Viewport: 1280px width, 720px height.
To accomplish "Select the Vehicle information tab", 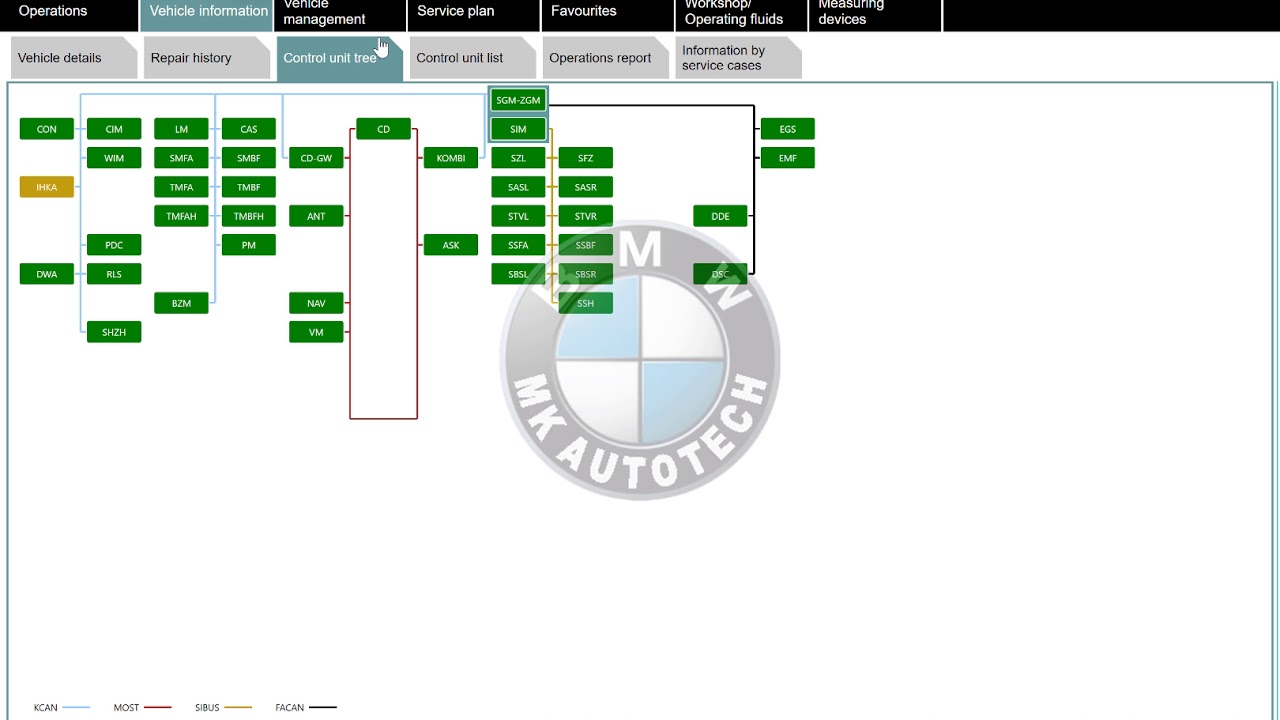I will [207, 14].
